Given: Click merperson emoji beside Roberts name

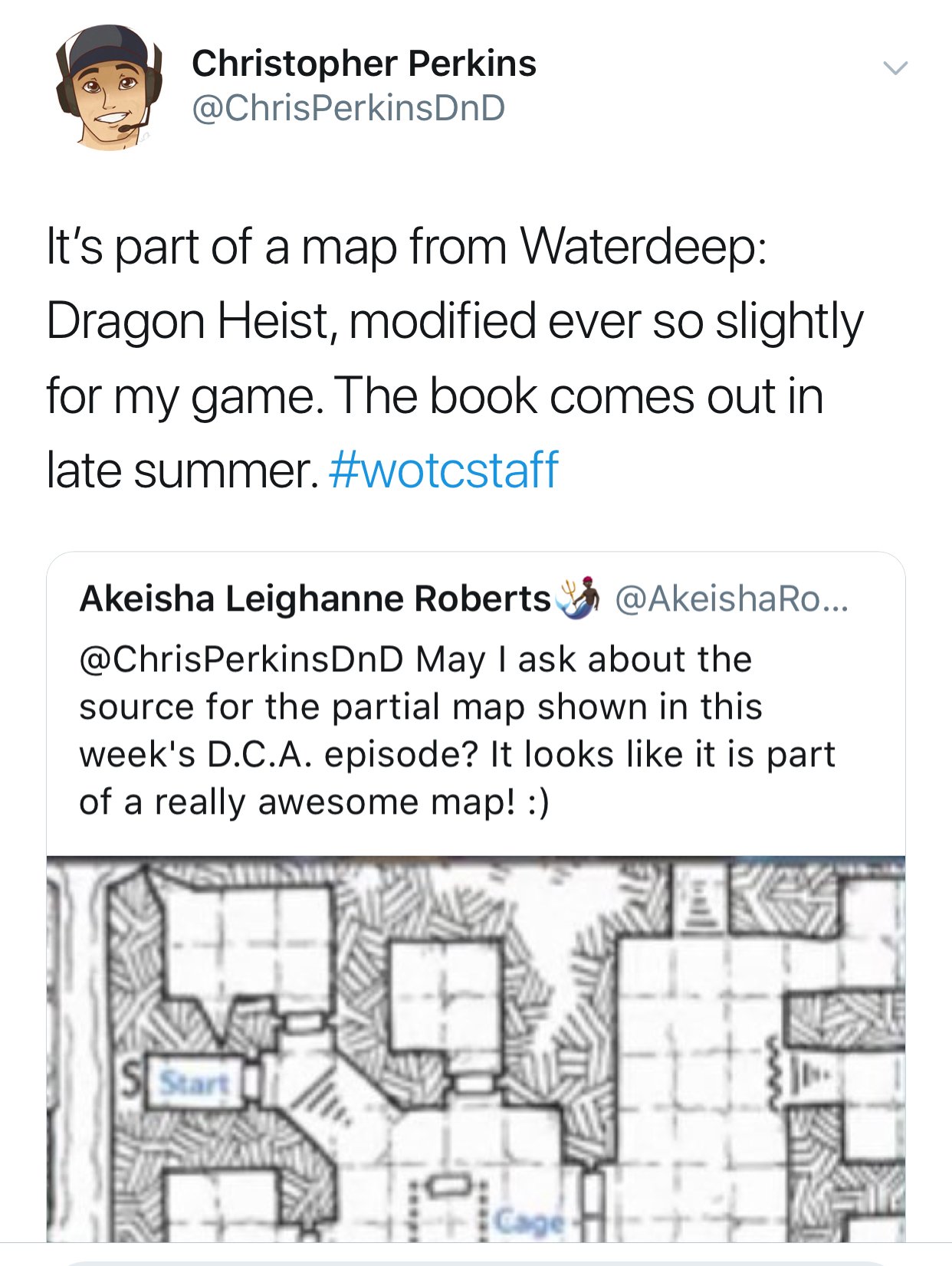Looking at the screenshot, I should point(578,597).
